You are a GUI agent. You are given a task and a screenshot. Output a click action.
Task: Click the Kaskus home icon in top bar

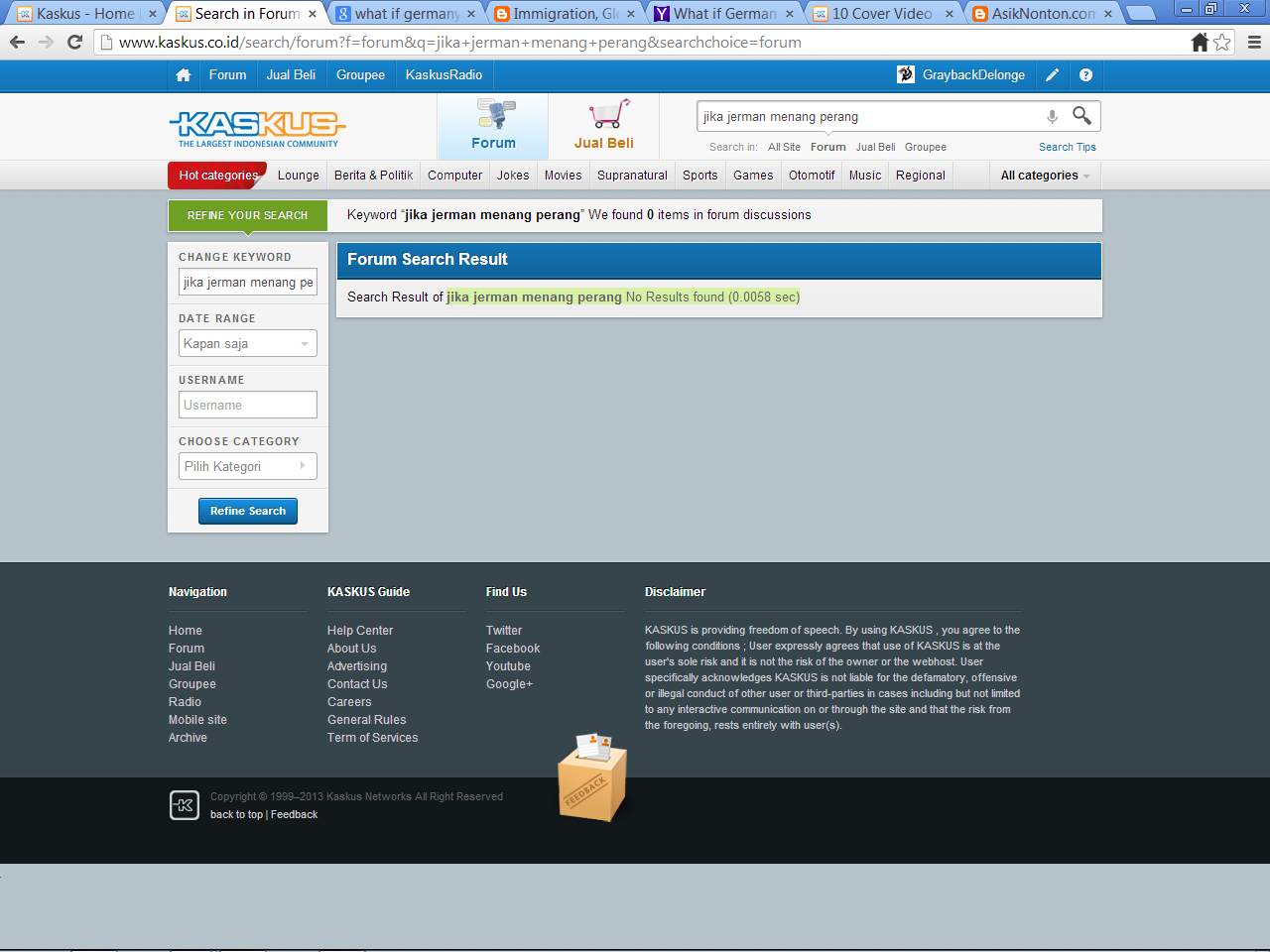(x=184, y=75)
